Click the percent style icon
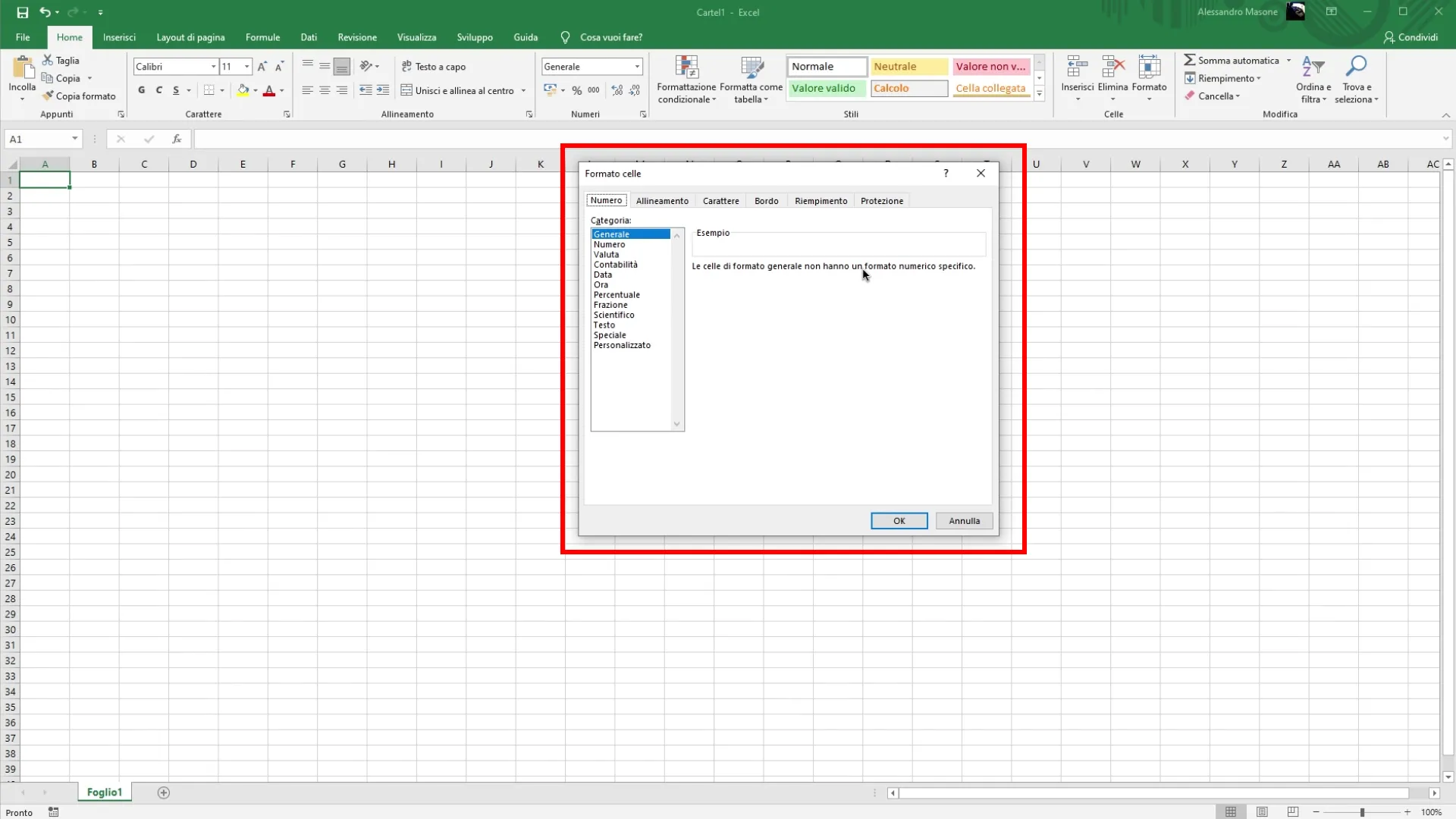Image resolution: width=1456 pixels, height=819 pixels. point(576,90)
